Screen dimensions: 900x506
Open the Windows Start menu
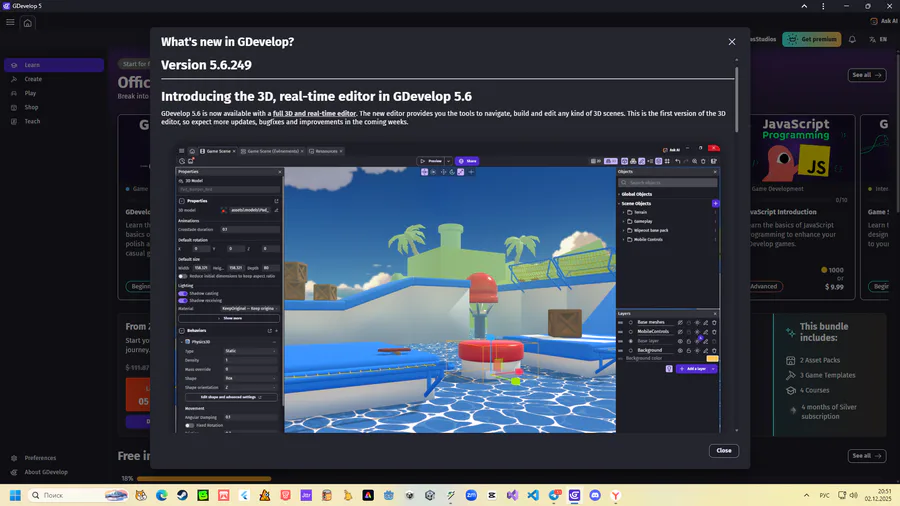pos(15,495)
